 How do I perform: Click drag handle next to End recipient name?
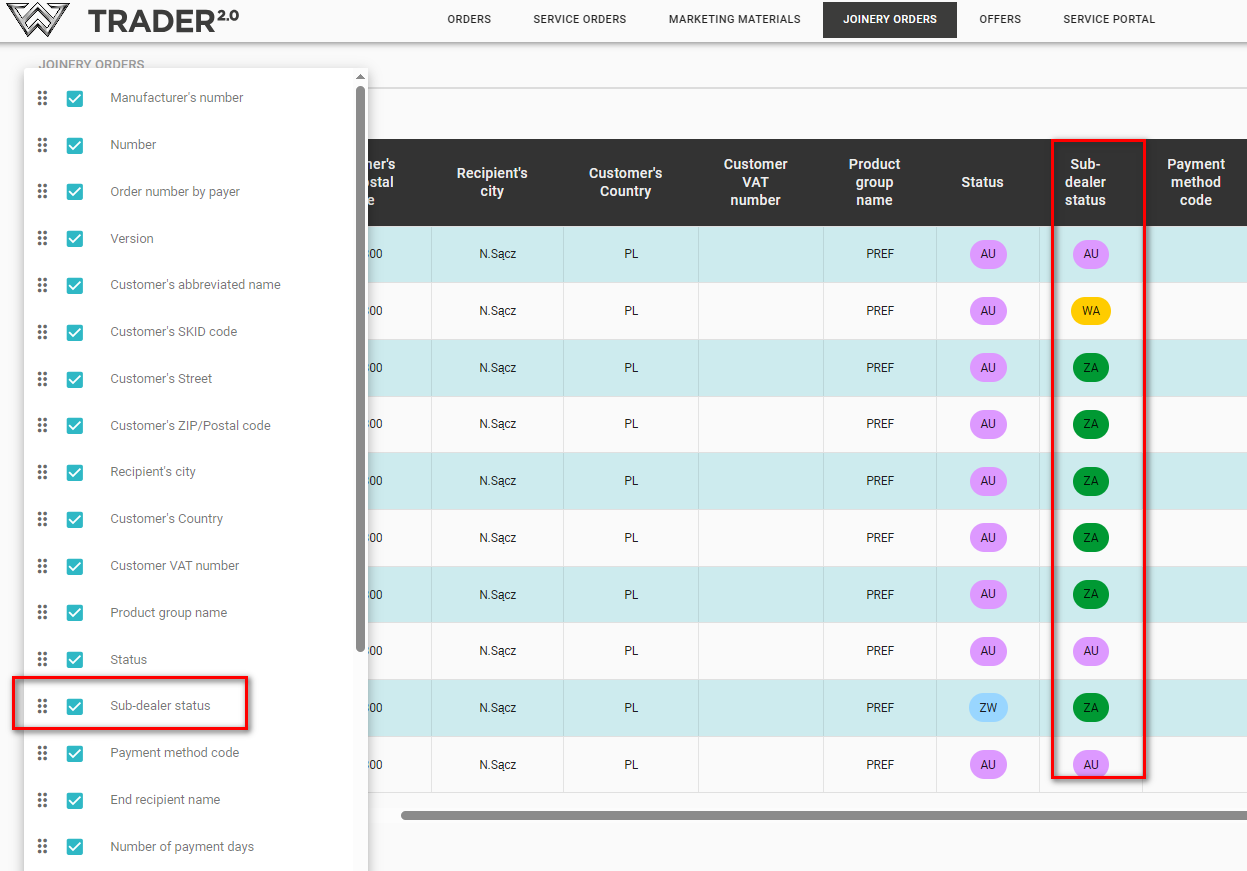click(42, 800)
